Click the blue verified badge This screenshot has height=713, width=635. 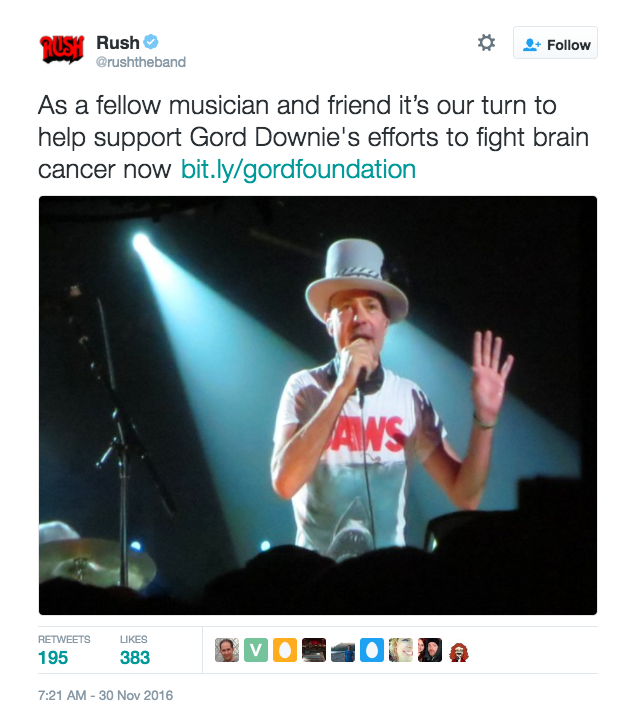pos(151,43)
